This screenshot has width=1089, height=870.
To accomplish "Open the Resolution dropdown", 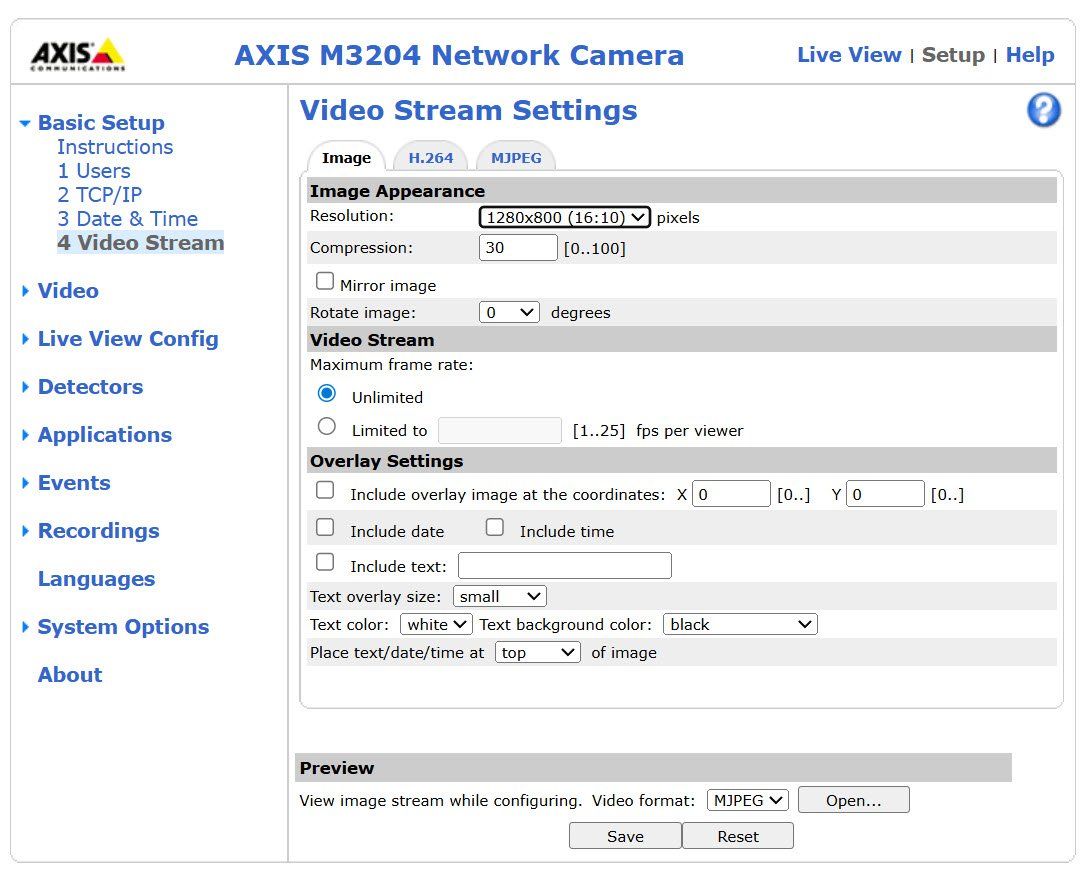I will tap(563, 216).
